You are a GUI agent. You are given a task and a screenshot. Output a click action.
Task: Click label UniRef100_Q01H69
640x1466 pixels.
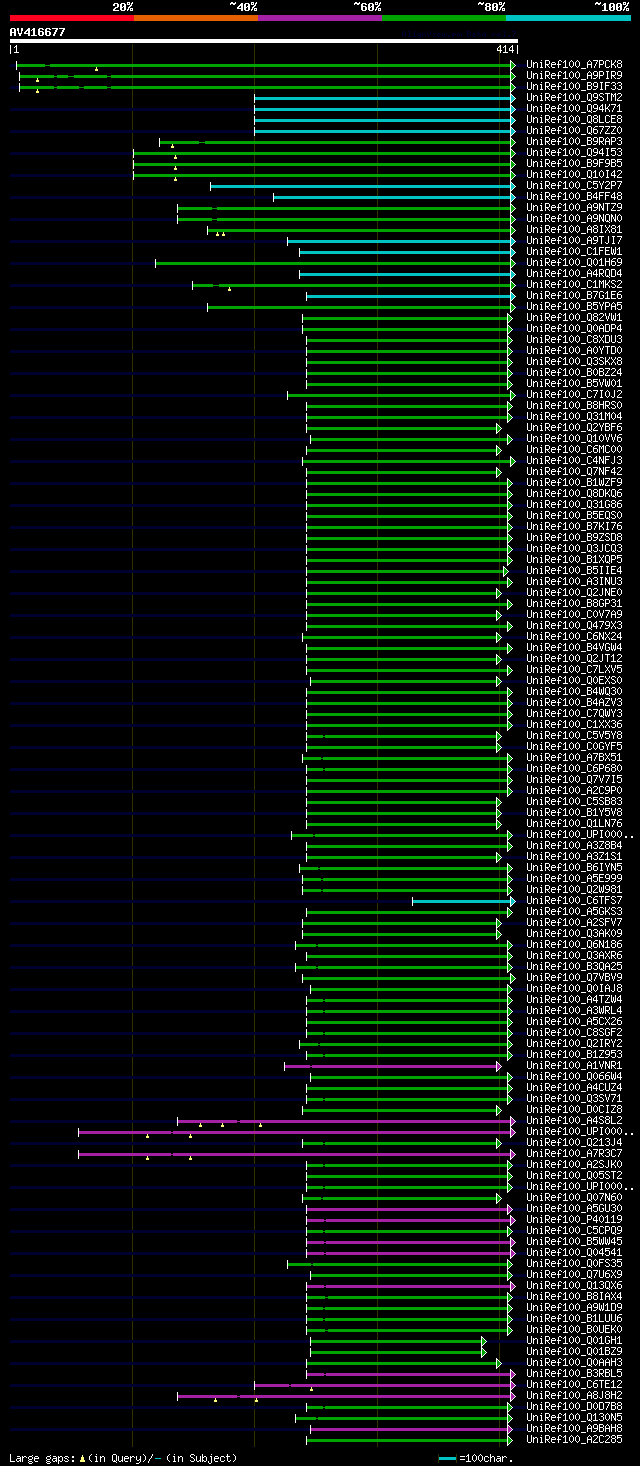coord(574,262)
